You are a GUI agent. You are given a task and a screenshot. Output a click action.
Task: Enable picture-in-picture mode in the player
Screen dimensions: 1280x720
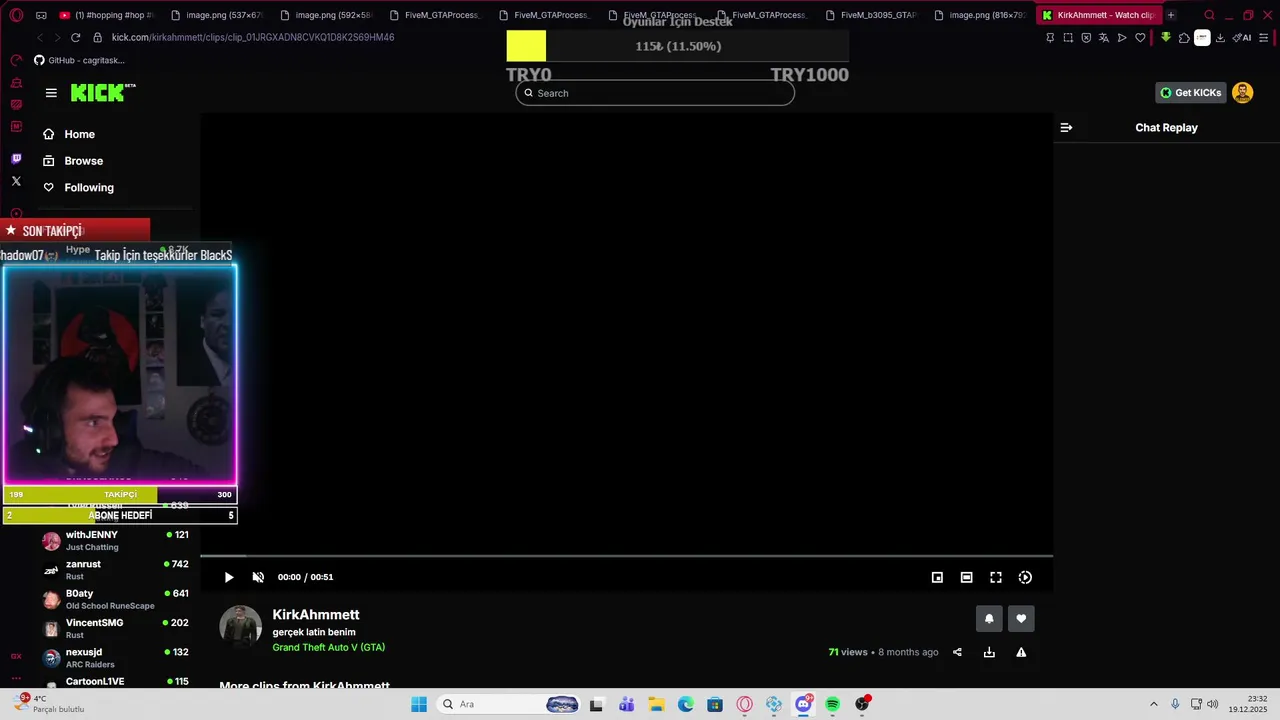(x=937, y=577)
